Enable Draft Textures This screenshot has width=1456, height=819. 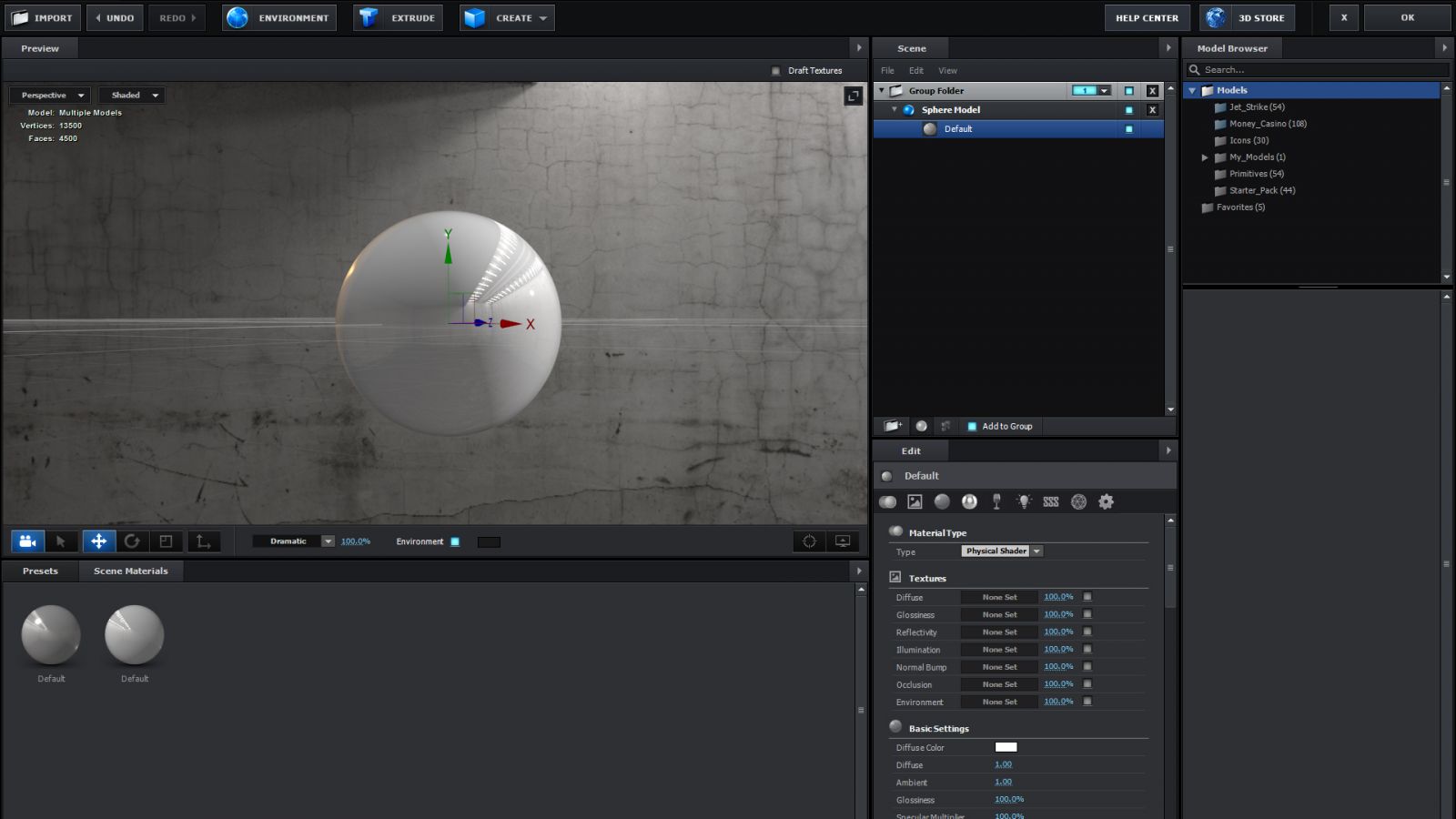[x=777, y=70]
